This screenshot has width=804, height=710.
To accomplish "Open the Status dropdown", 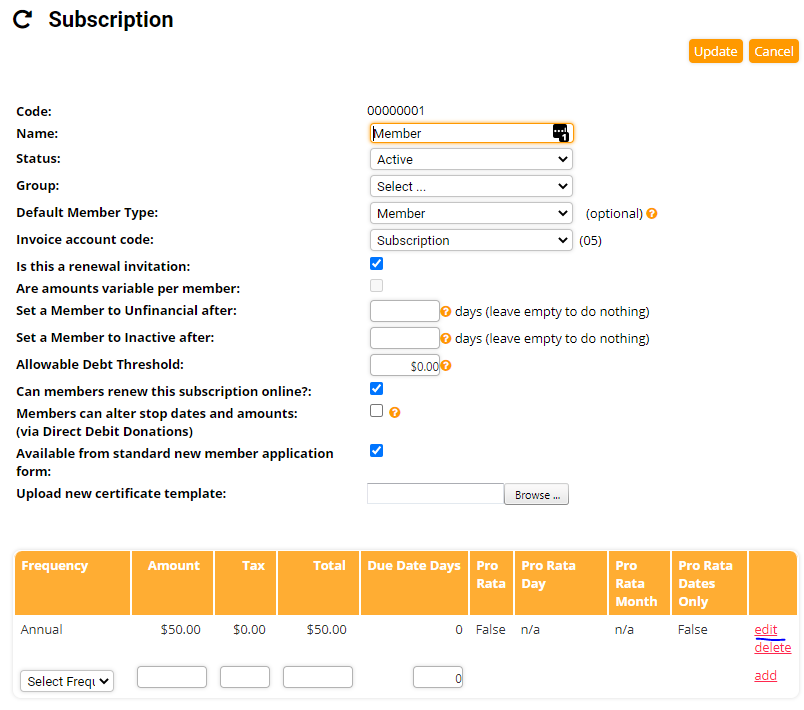I will (x=470, y=159).
